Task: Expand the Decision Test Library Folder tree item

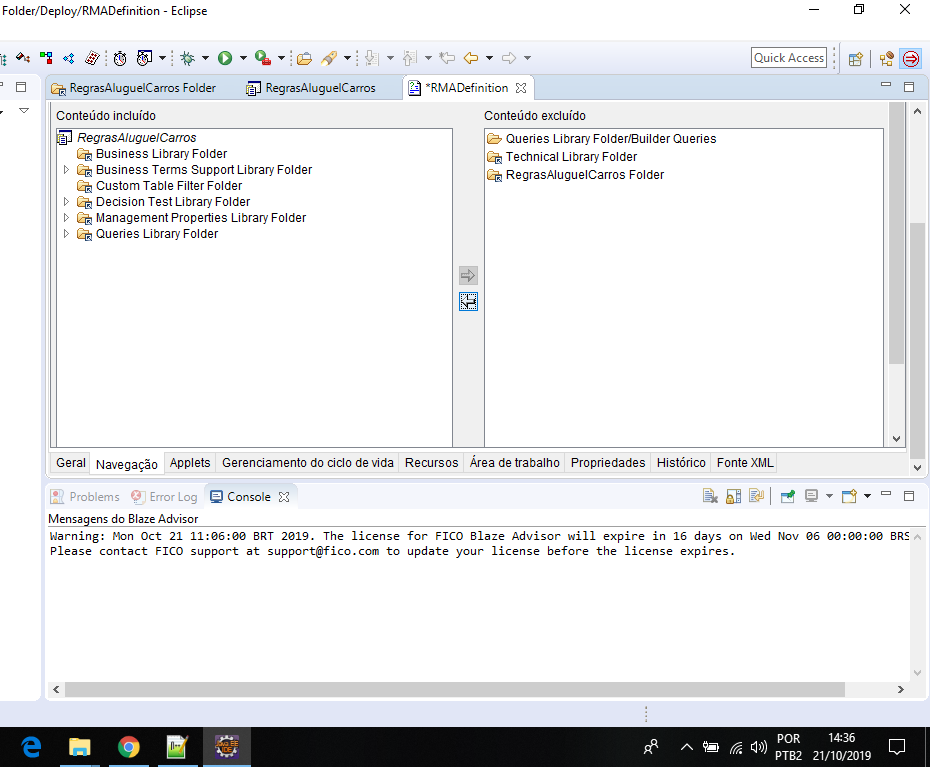Action: [68, 201]
